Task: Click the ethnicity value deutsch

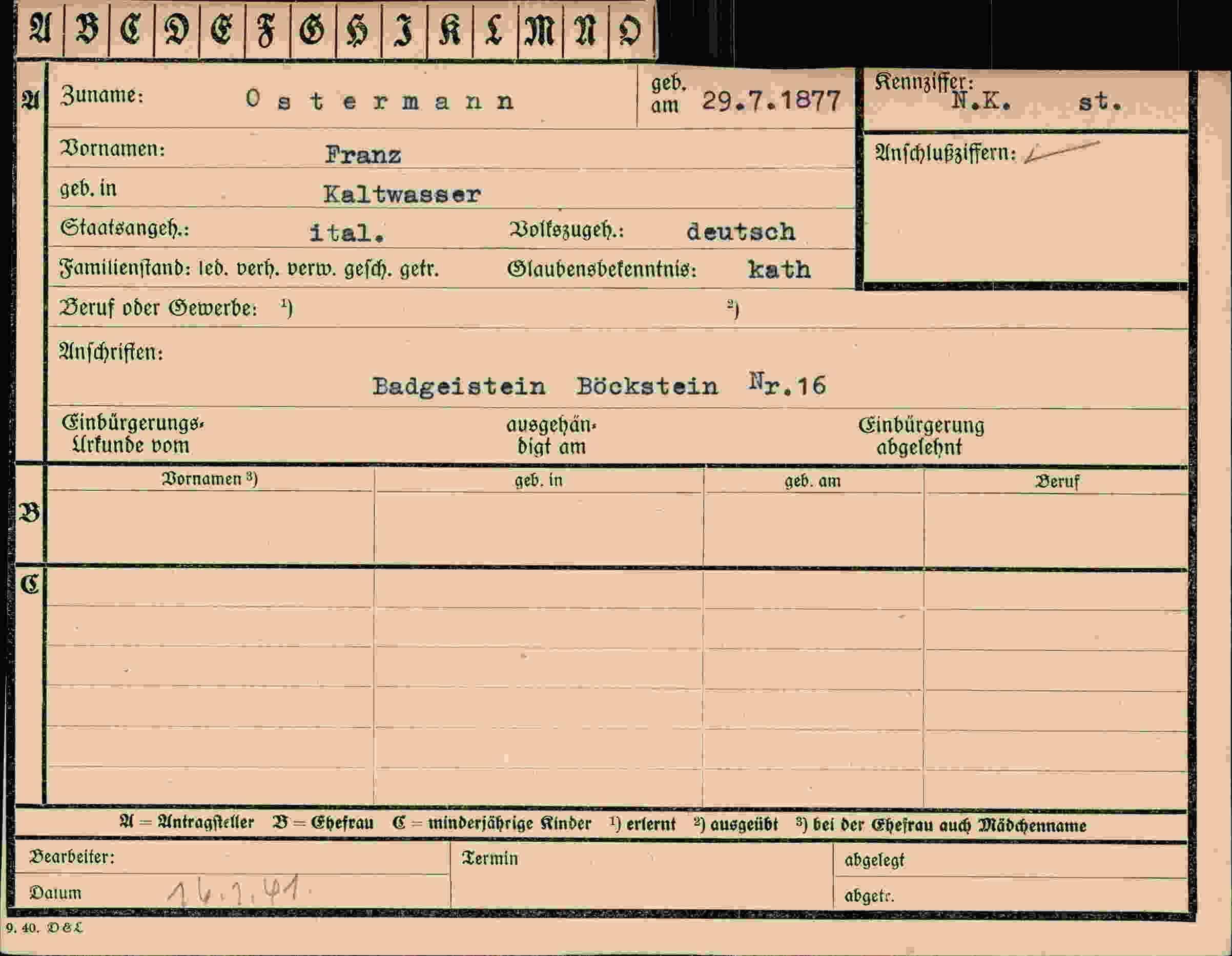Action: 741,231
